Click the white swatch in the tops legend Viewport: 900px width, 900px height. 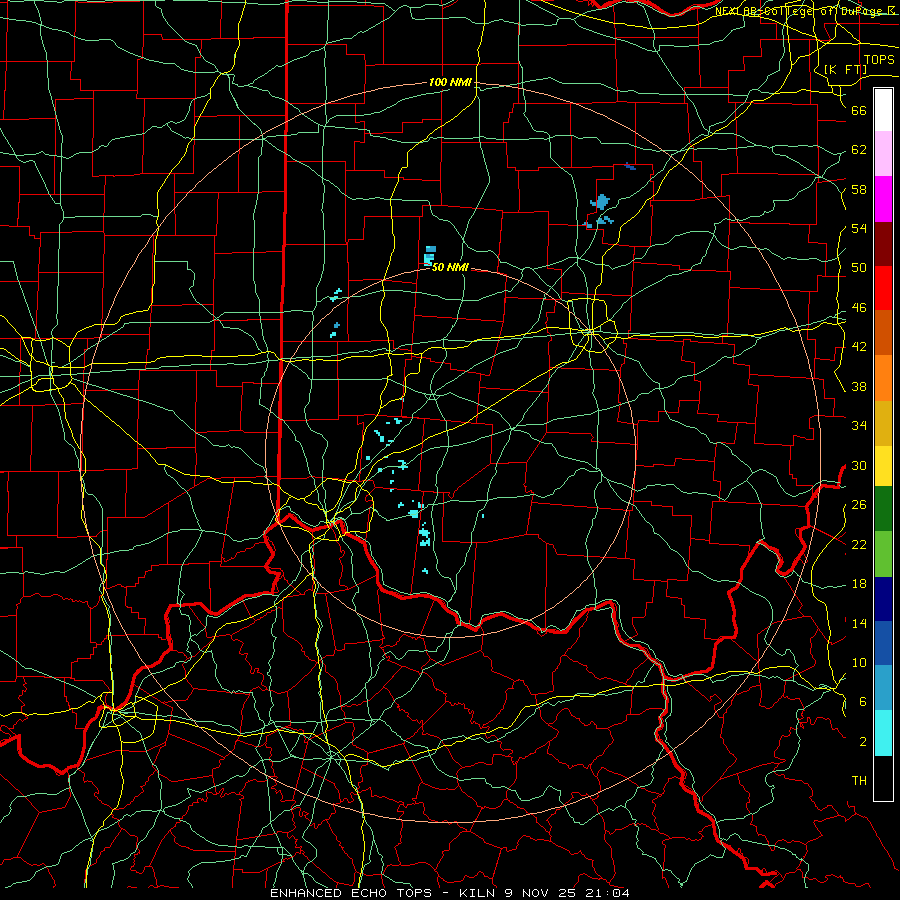883,110
